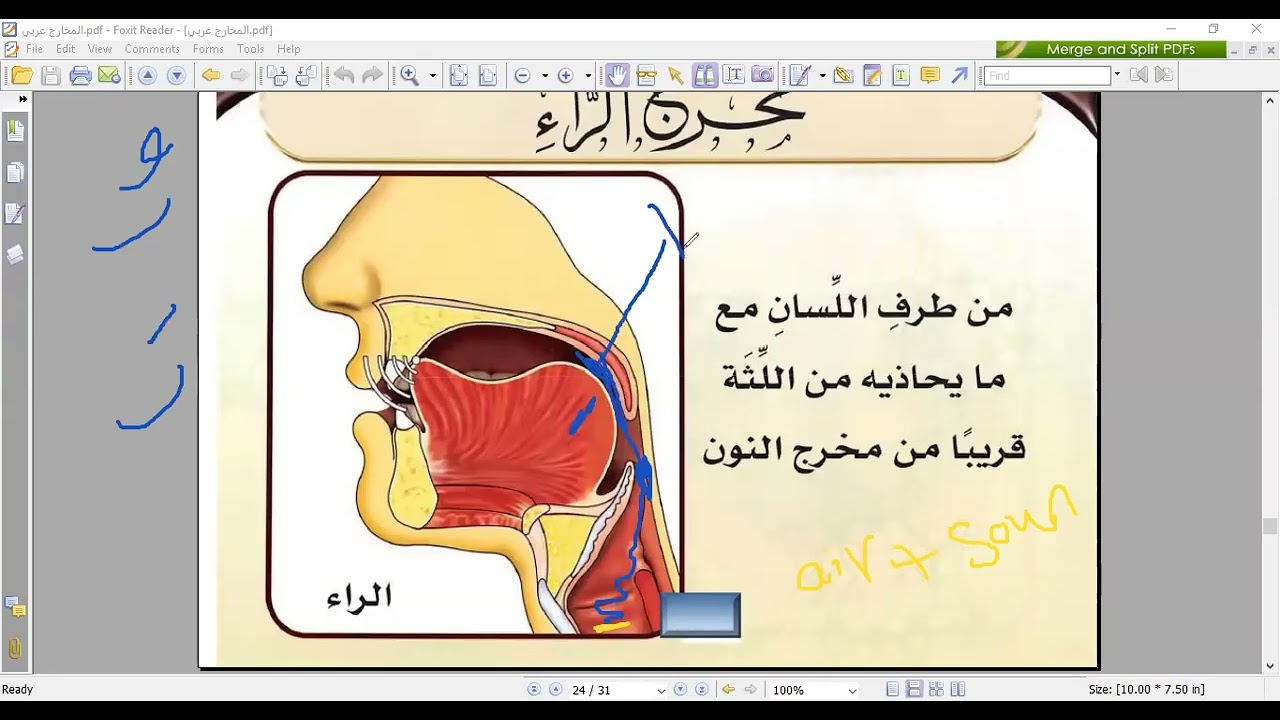Screen dimensions: 1280x720
Task: Open the Help menu
Action: pyautogui.click(x=289, y=49)
